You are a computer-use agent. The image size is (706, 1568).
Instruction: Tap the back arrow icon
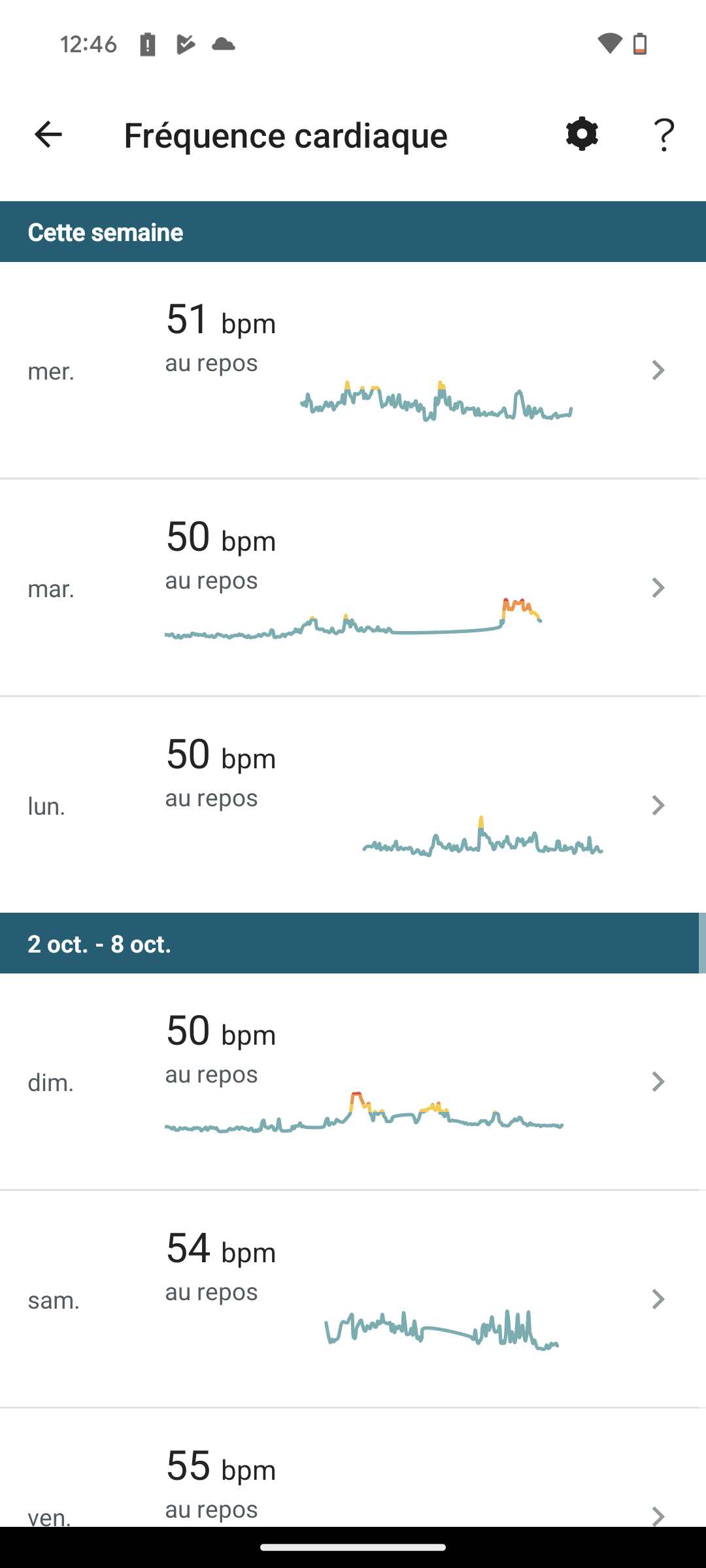pos(48,135)
